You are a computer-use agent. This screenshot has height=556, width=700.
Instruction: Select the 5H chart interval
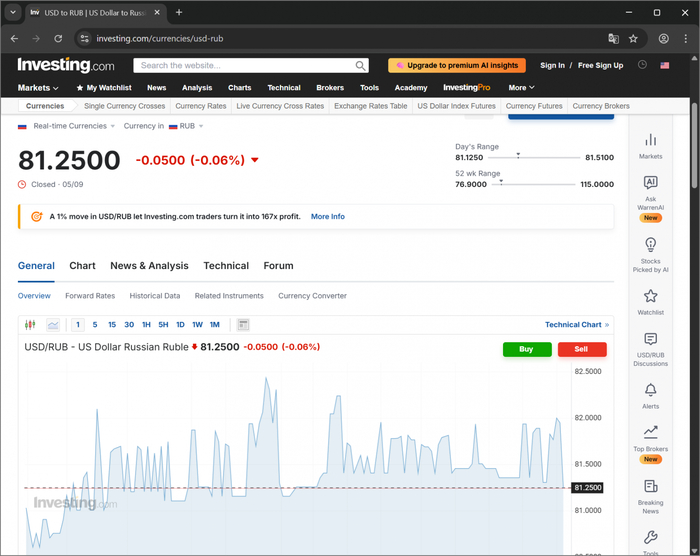click(x=163, y=325)
